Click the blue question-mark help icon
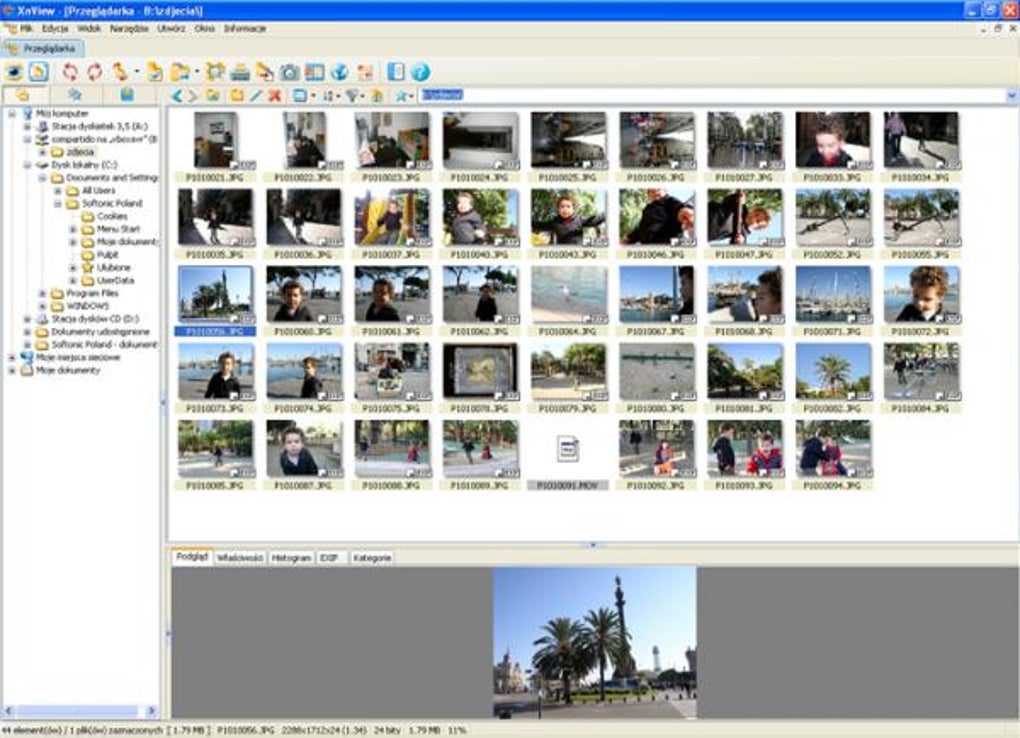 (x=420, y=72)
